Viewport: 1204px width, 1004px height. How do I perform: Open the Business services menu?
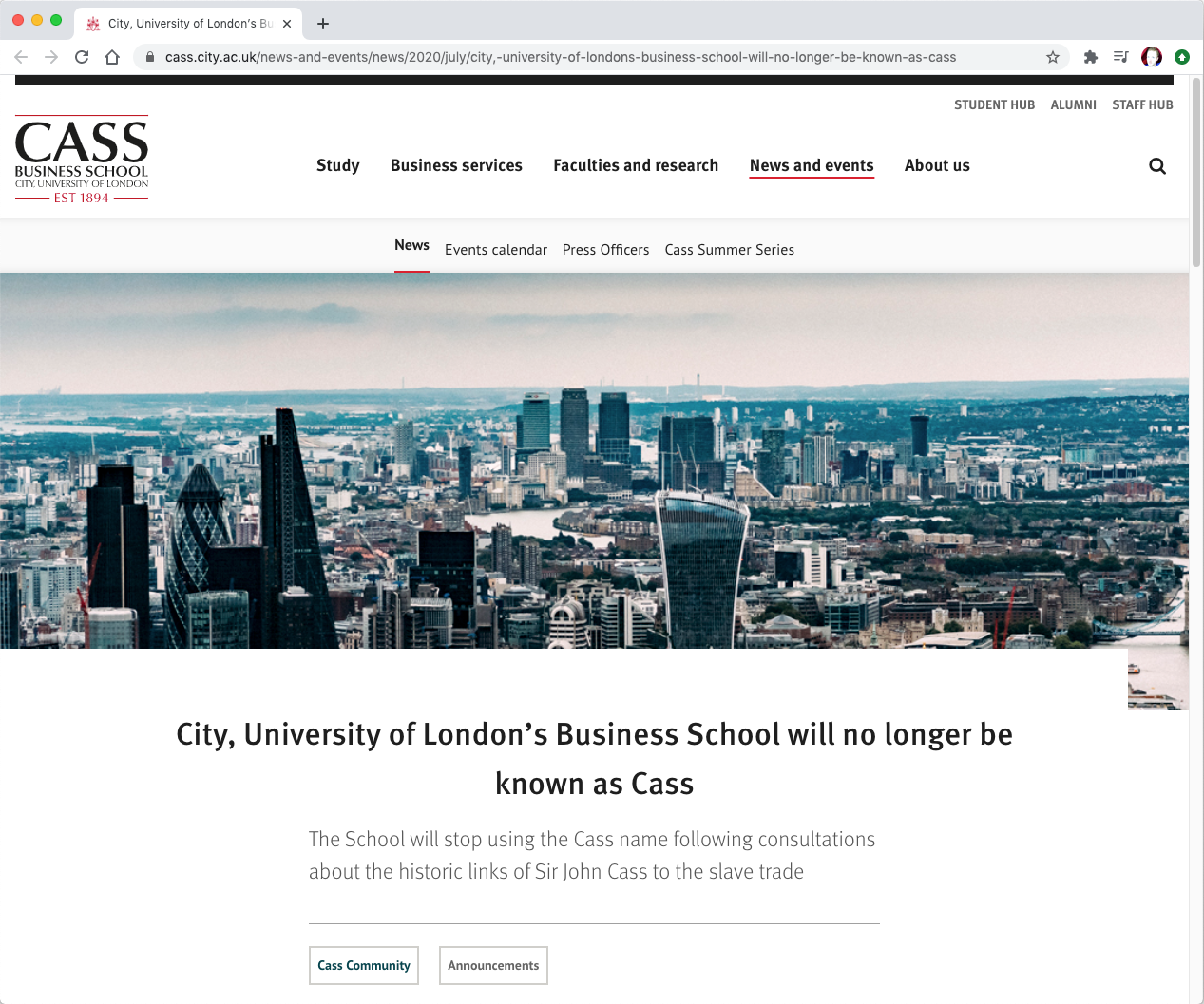coord(456,165)
